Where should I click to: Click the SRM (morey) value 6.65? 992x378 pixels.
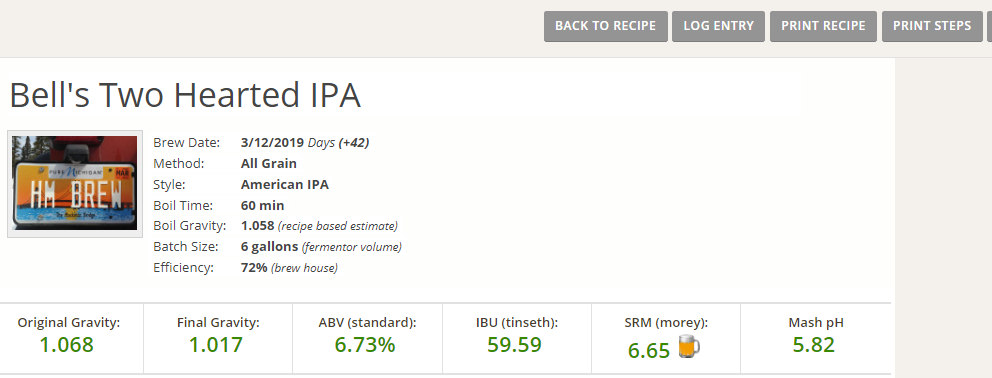click(x=649, y=350)
